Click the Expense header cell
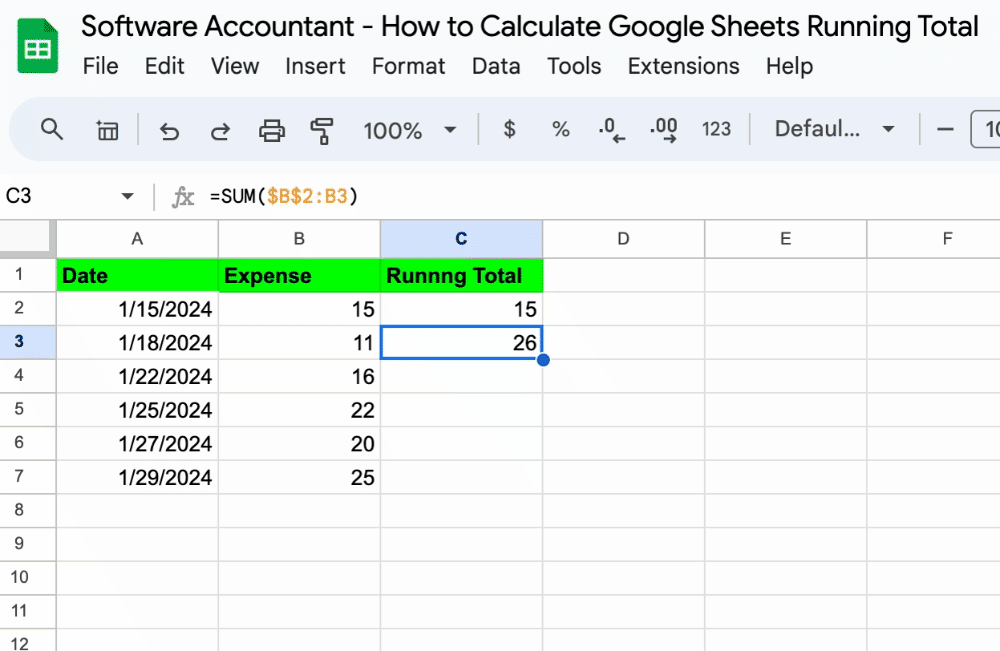This screenshot has width=1000, height=651. (299, 275)
